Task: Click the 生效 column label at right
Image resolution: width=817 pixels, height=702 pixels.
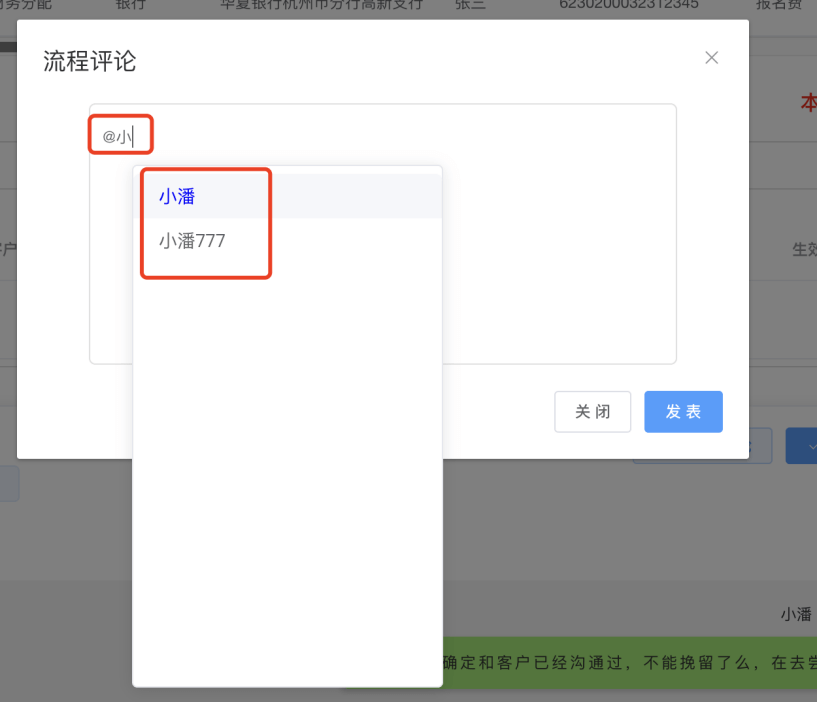Action: coord(804,249)
